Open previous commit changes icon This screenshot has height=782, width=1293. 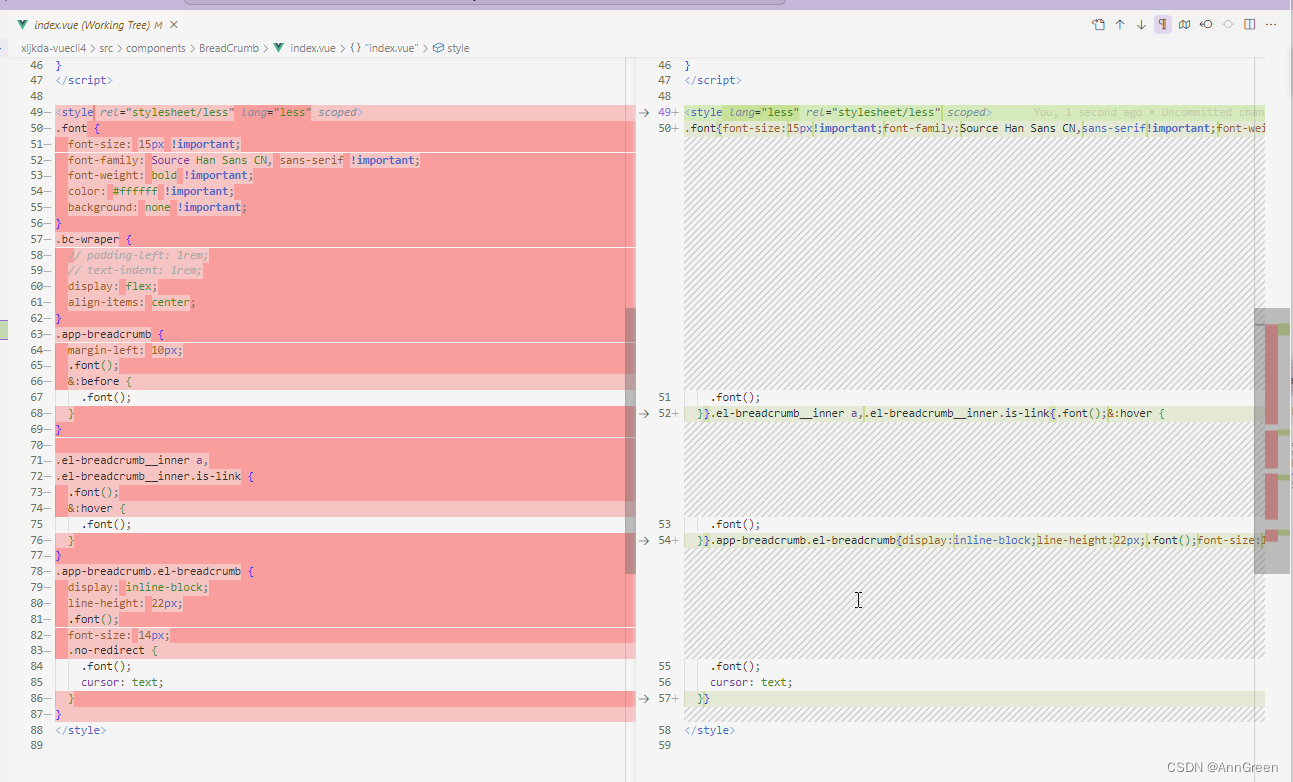(1207, 25)
